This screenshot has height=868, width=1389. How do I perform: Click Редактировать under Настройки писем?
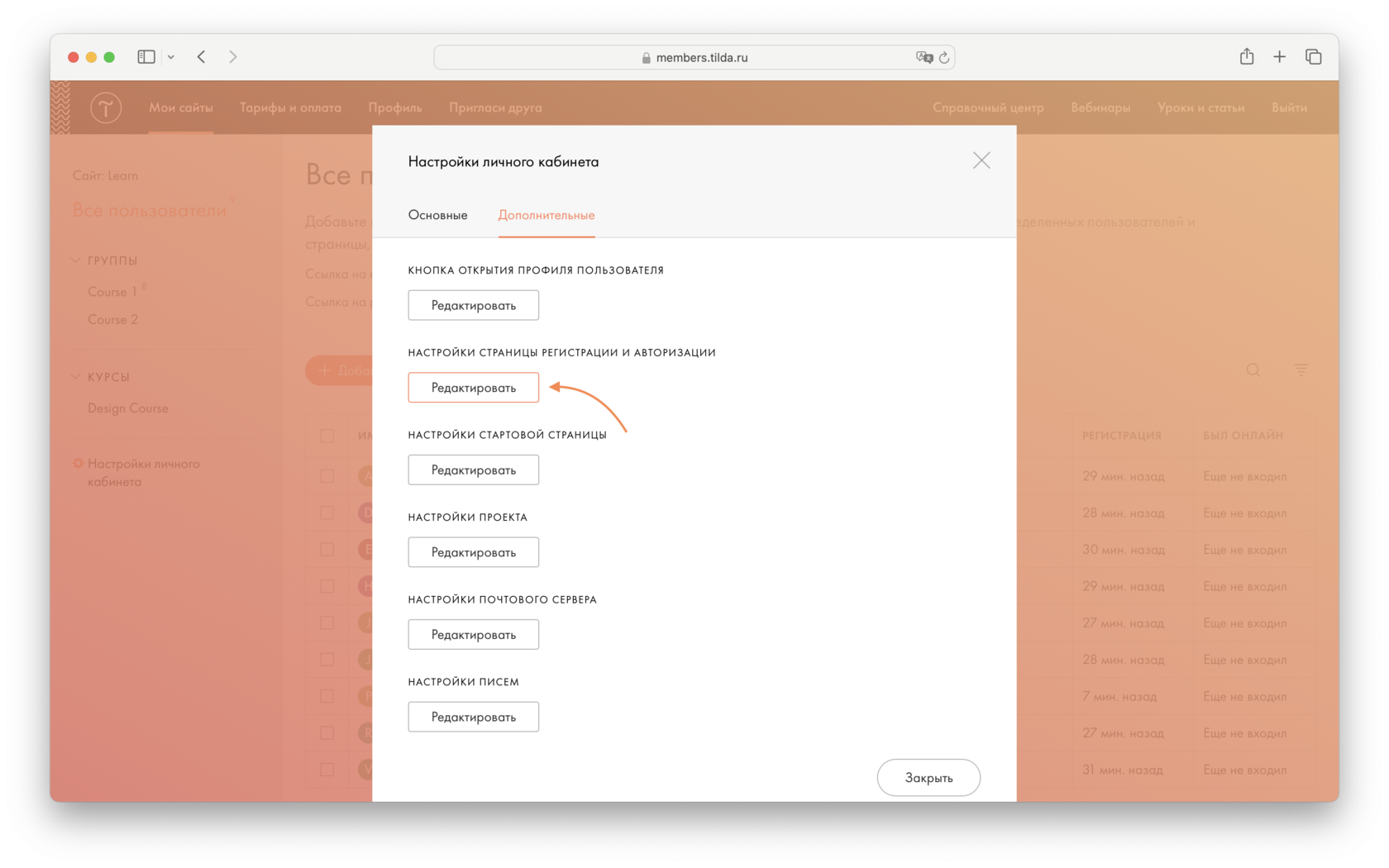pos(474,717)
